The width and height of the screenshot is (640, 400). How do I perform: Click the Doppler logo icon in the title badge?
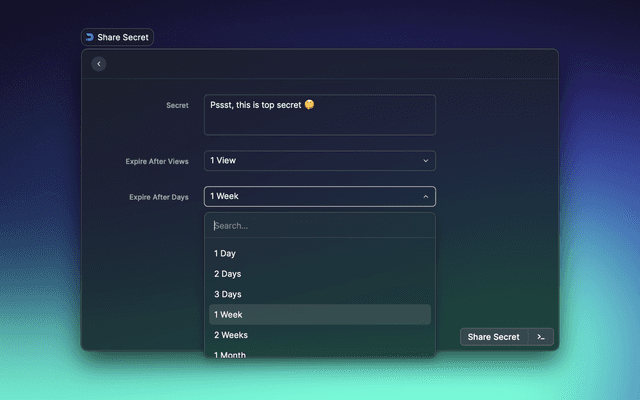tap(90, 37)
